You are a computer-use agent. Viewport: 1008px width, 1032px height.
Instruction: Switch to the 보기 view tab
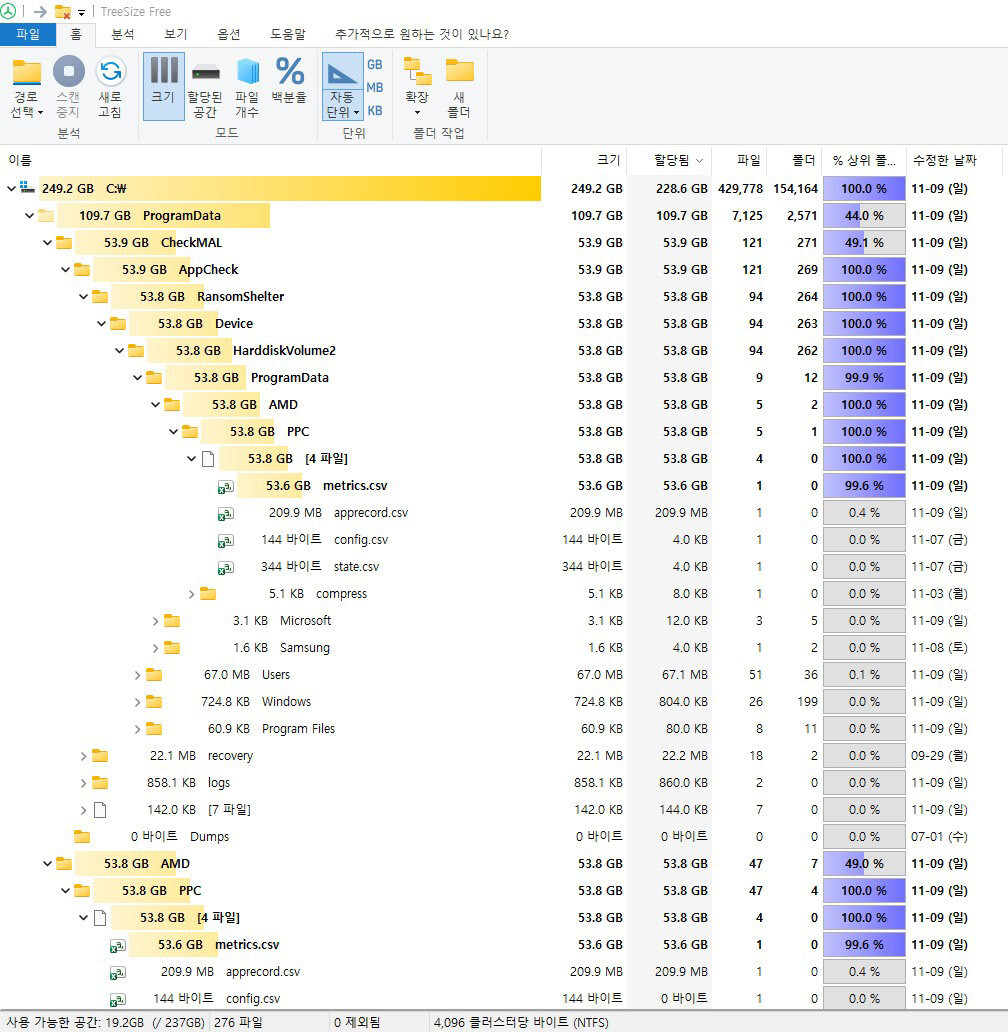pos(176,34)
